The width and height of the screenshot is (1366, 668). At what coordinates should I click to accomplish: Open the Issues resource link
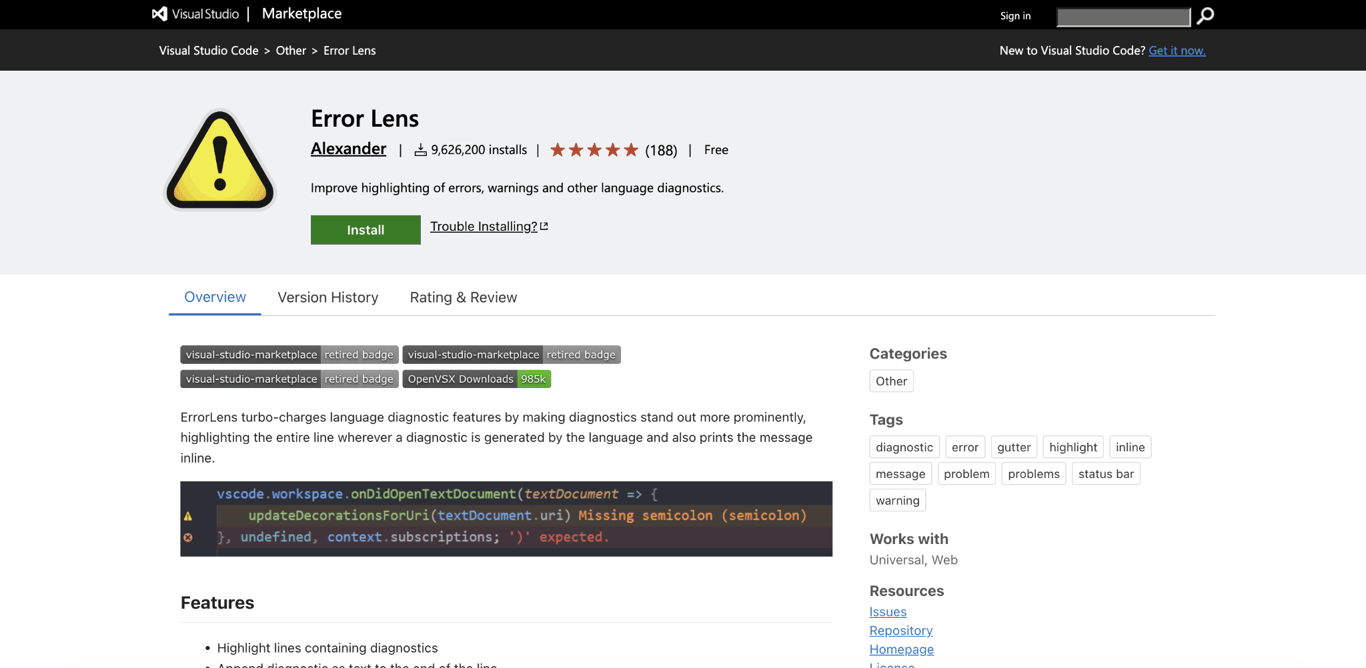(x=888, y=612)
